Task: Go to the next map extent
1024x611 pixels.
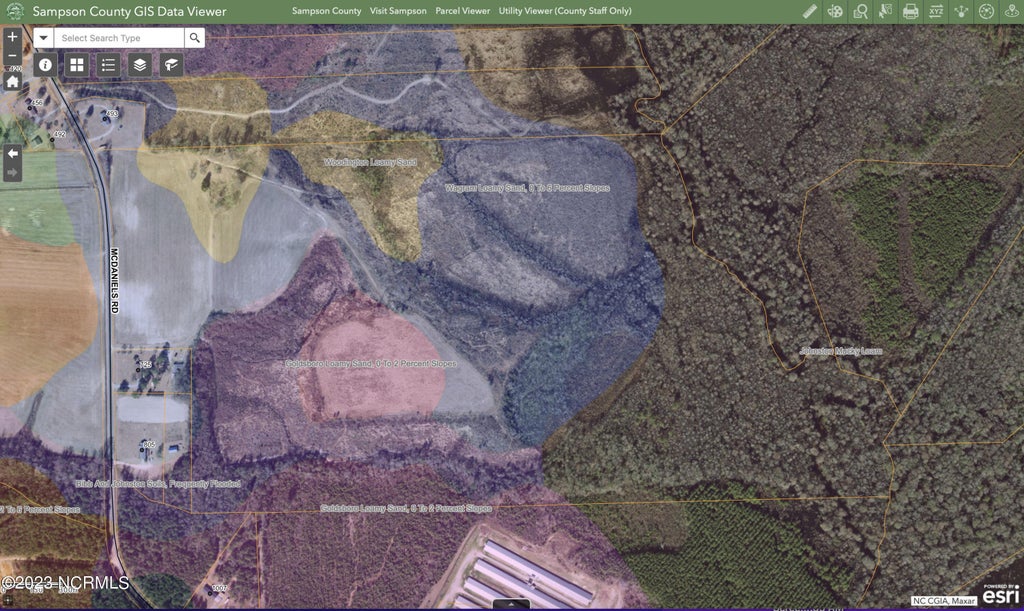Action: 12,172
